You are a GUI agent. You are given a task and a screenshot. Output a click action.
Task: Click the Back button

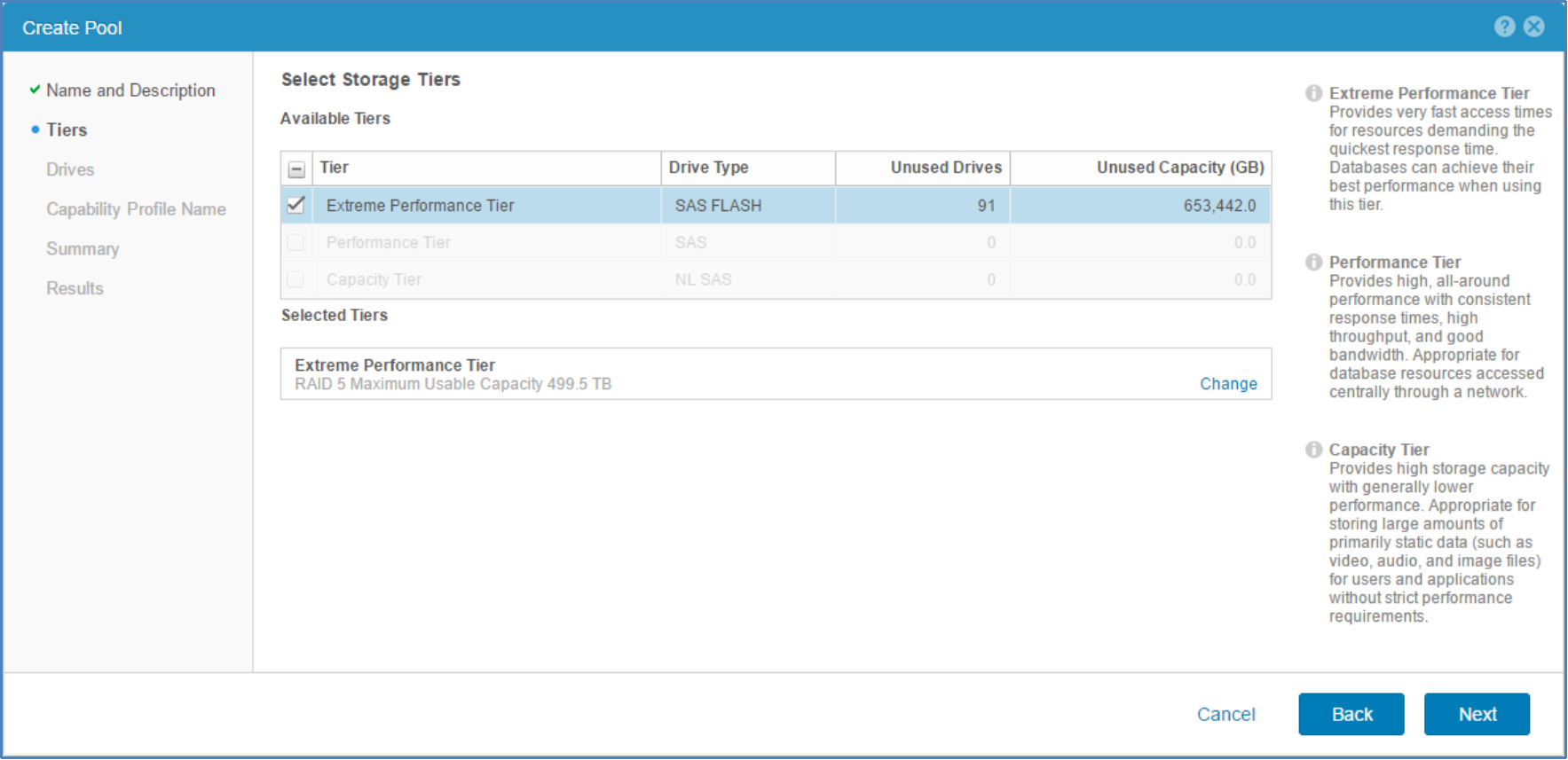coord(1351,714)
